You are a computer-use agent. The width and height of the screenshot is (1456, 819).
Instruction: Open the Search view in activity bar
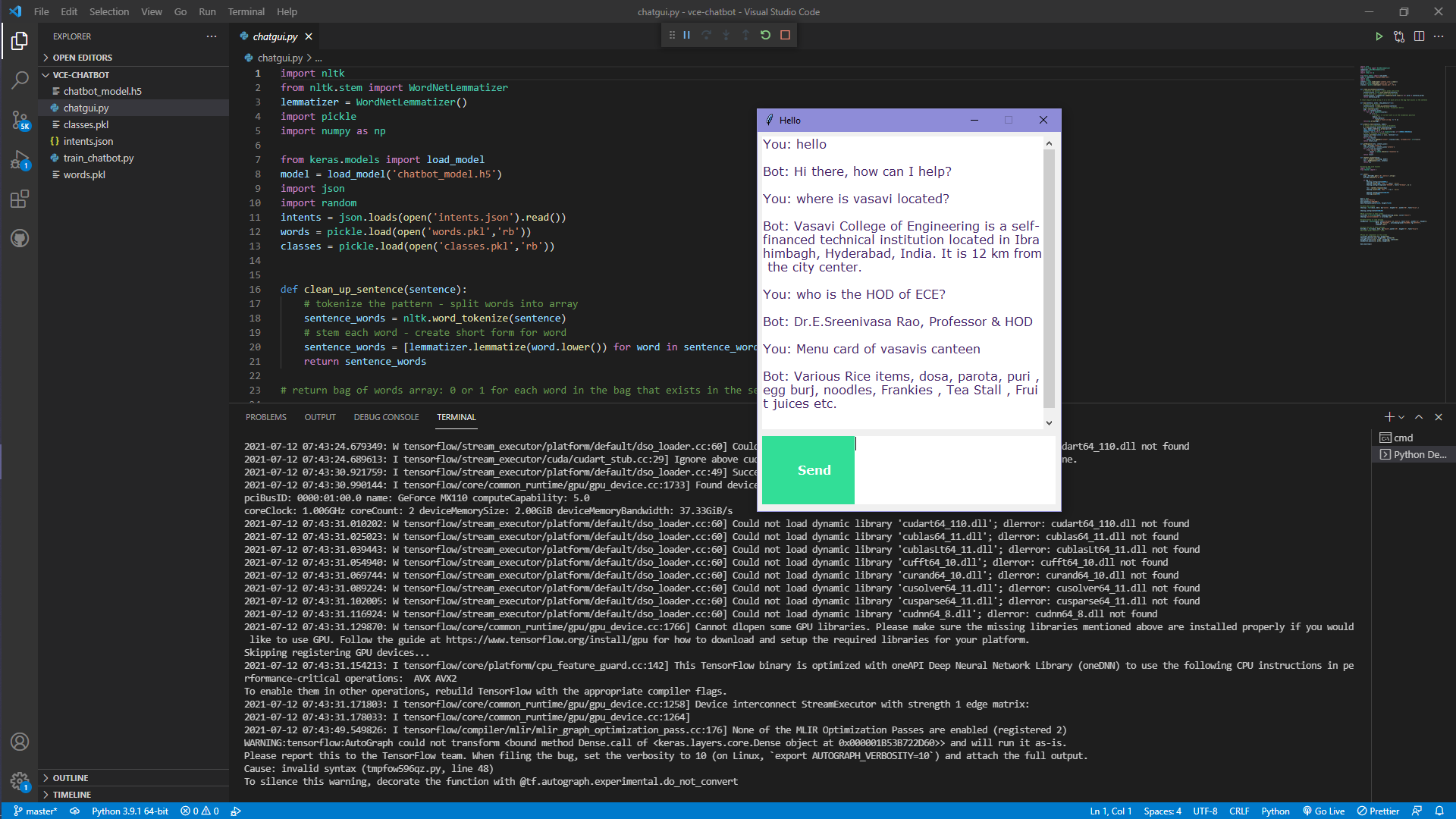coord(20,80)
